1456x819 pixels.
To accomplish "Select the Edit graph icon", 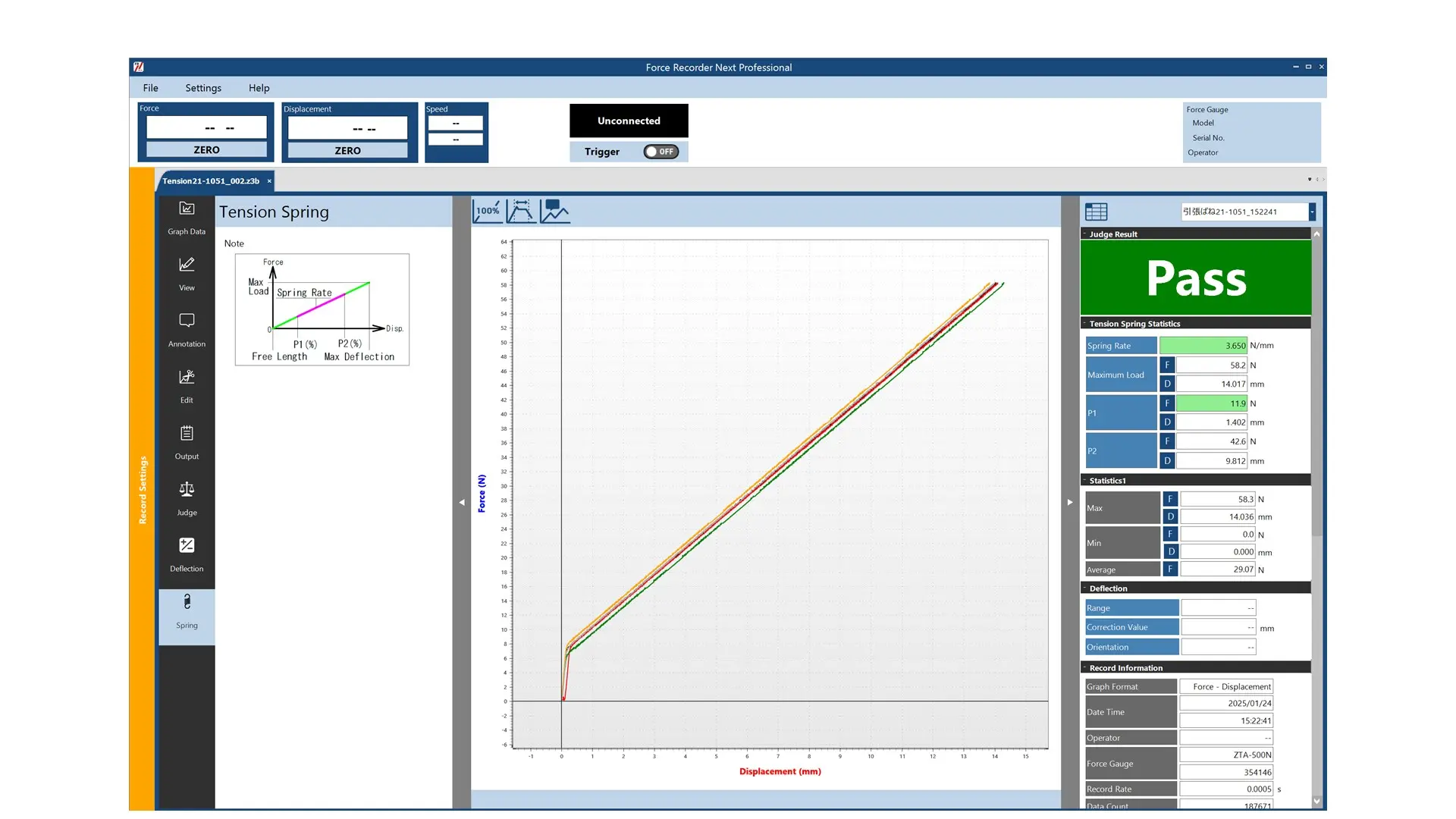I will click(x=187, y=384).
